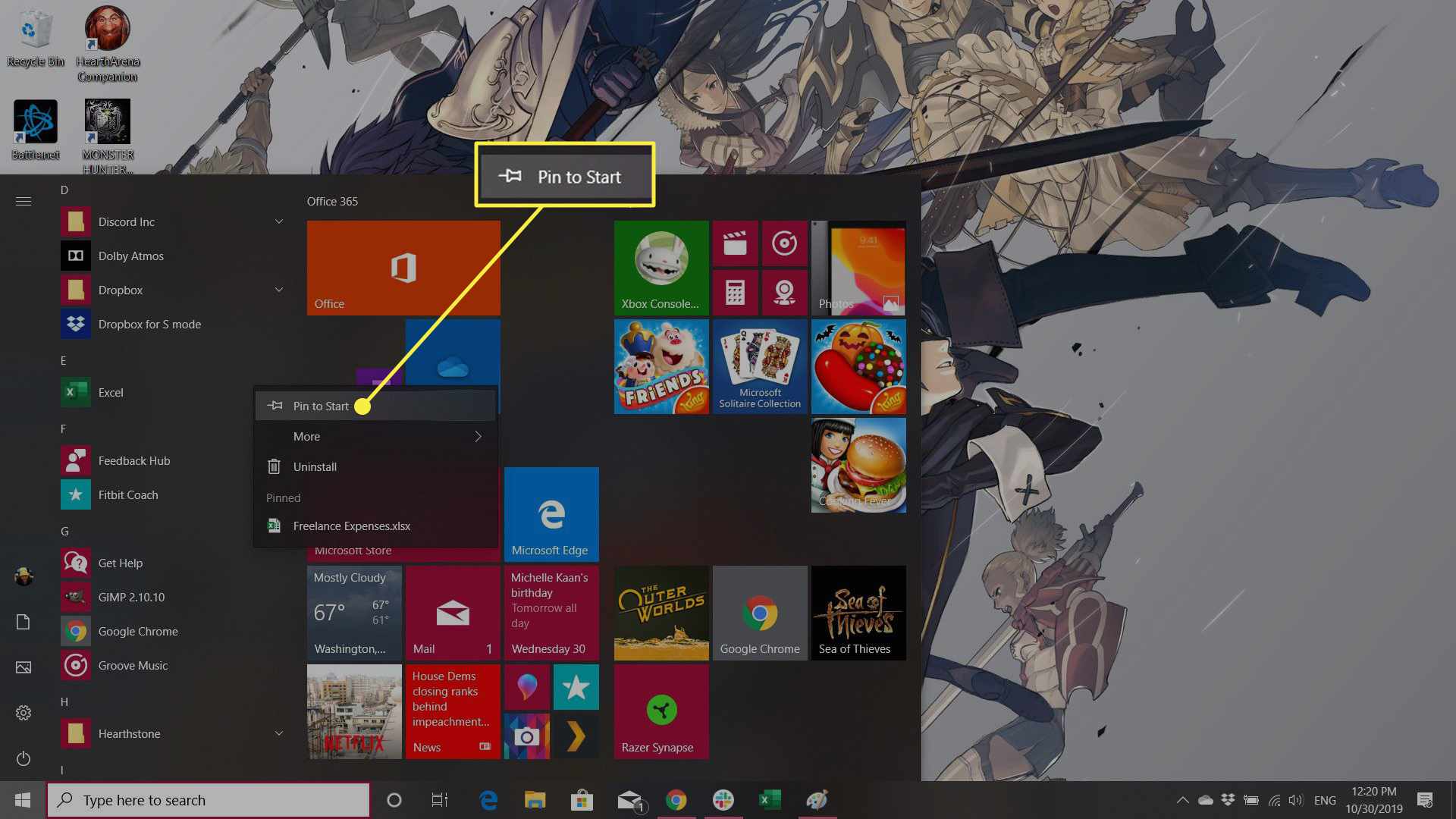Open the user account avatar
This screenshot has width=1456, height=819.
coord(24,576)
